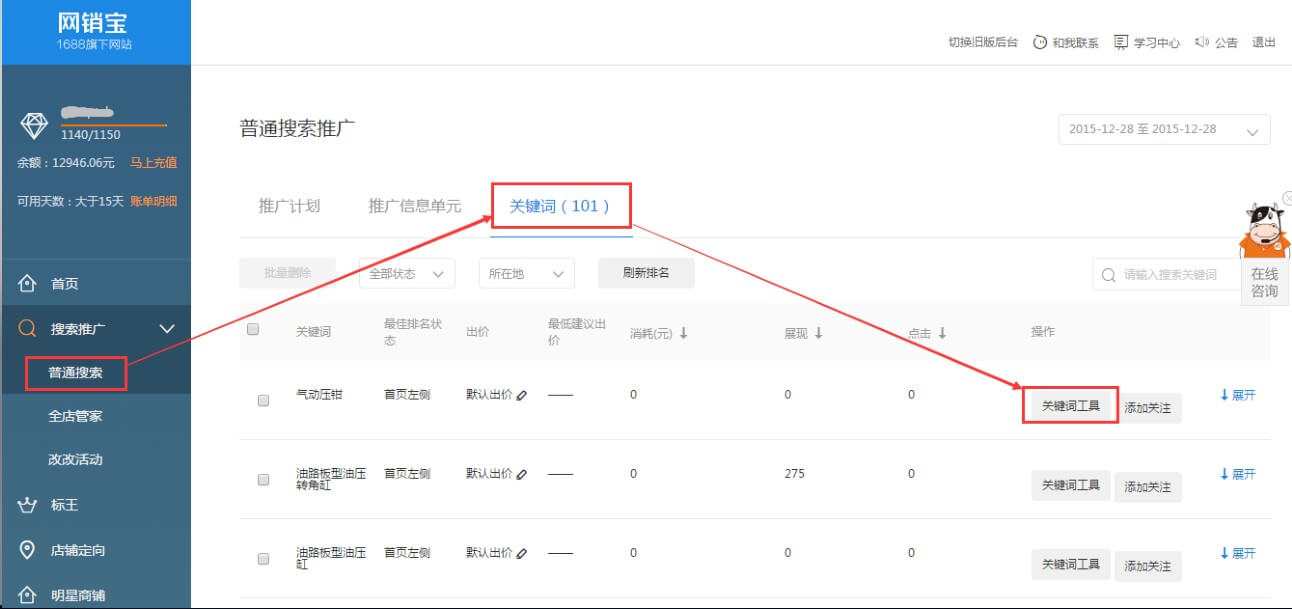Sort by 展现 using its arrow icon

818,334
